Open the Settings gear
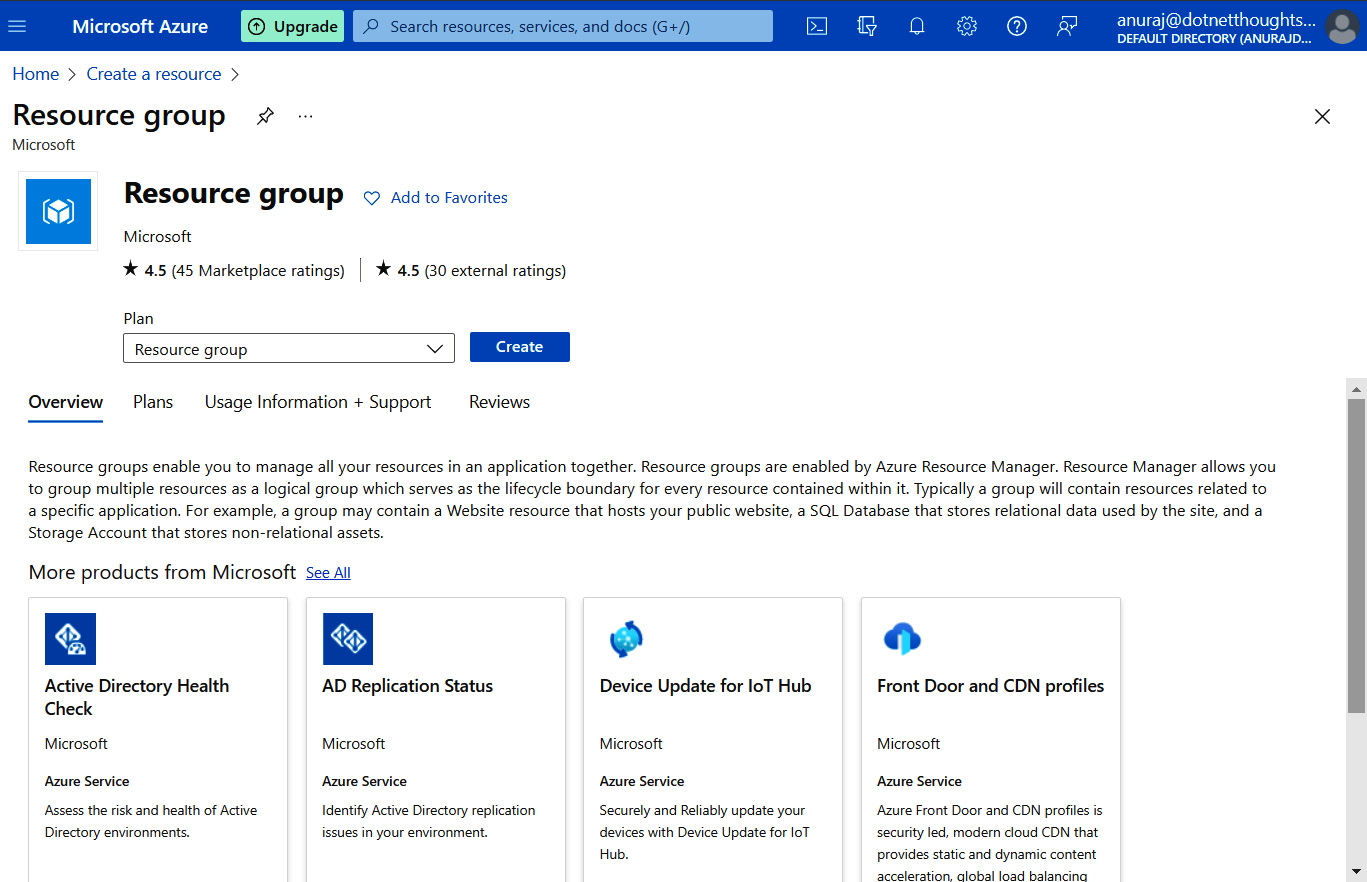This screenshot has height=882, width=1367. (967, 26)
